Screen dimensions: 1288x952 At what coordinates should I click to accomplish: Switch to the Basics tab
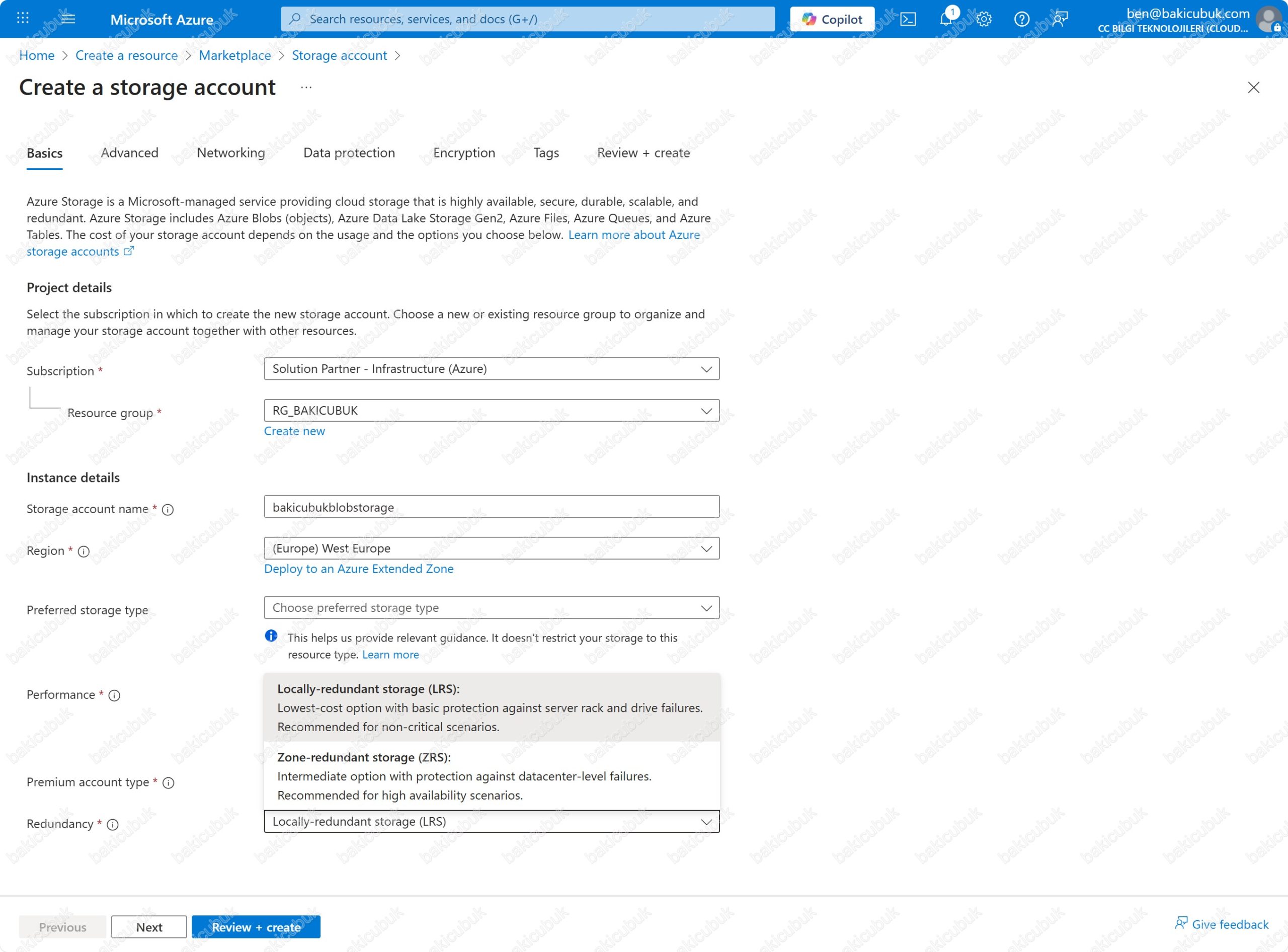[44, 152]
